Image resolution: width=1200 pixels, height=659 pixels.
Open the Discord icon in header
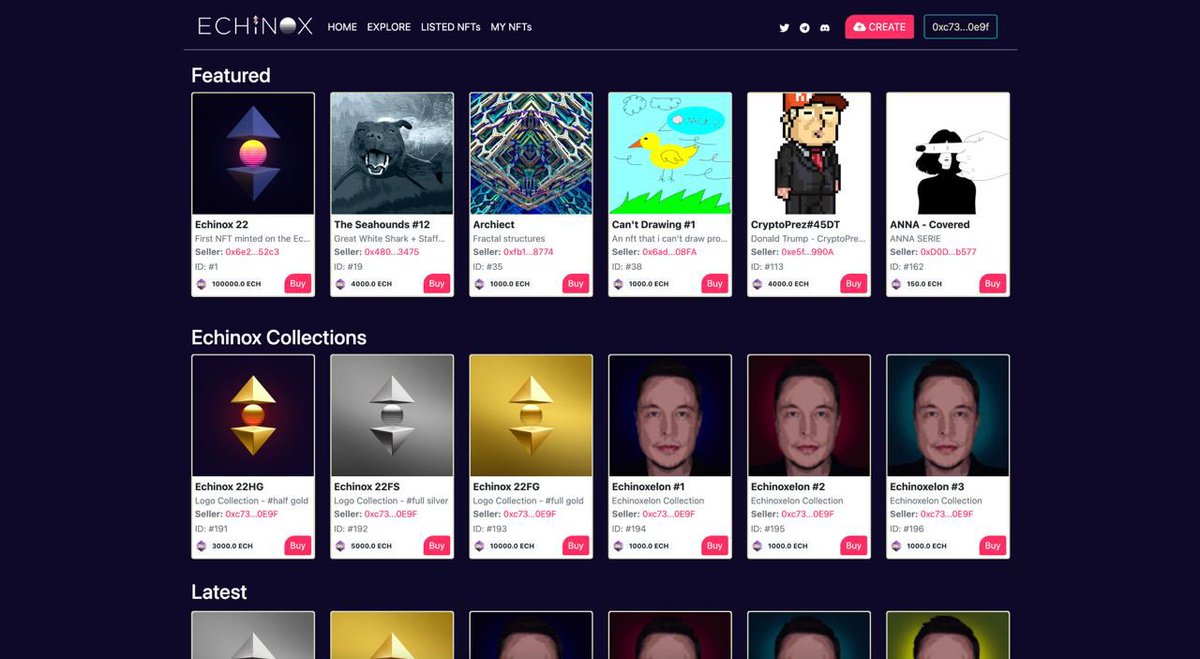825,28
